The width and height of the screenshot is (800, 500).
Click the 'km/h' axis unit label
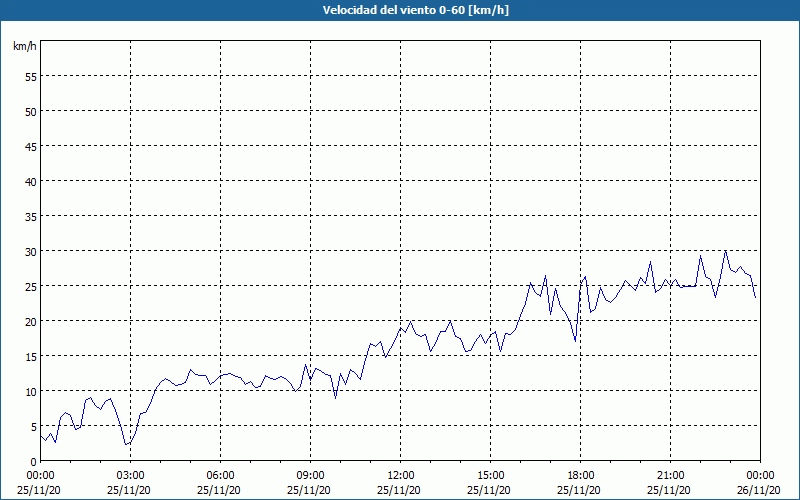pos(24,46)
